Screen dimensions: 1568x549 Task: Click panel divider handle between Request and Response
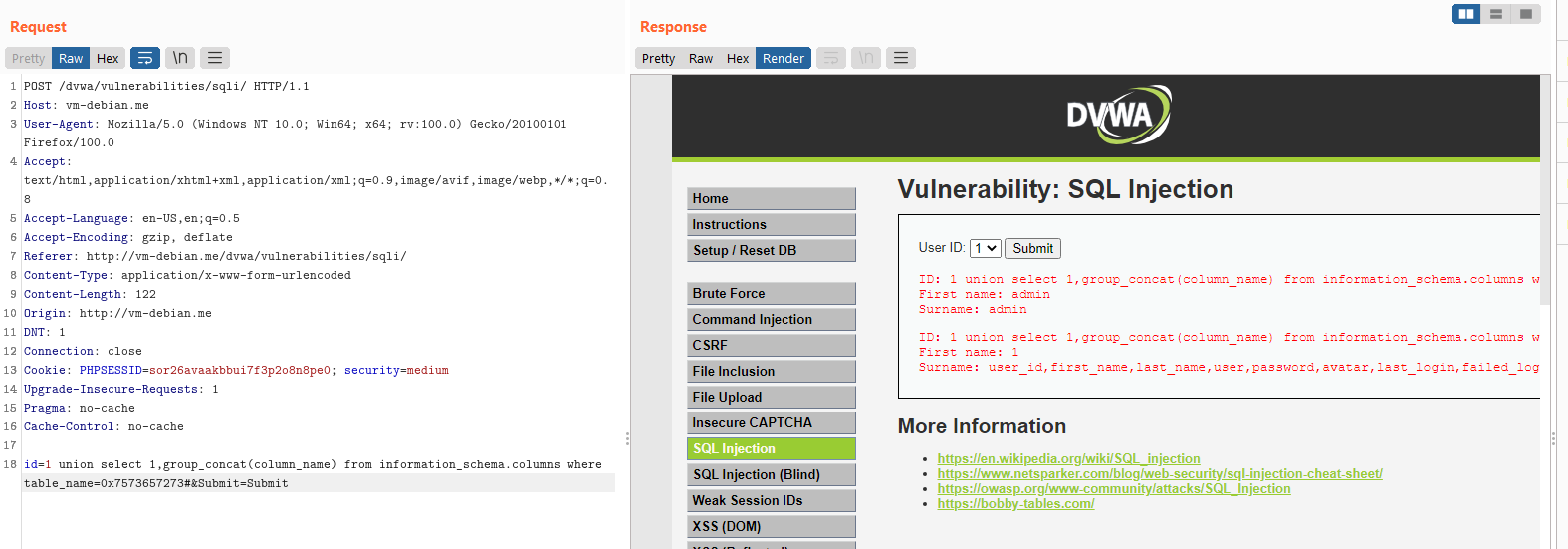(627, 438)
